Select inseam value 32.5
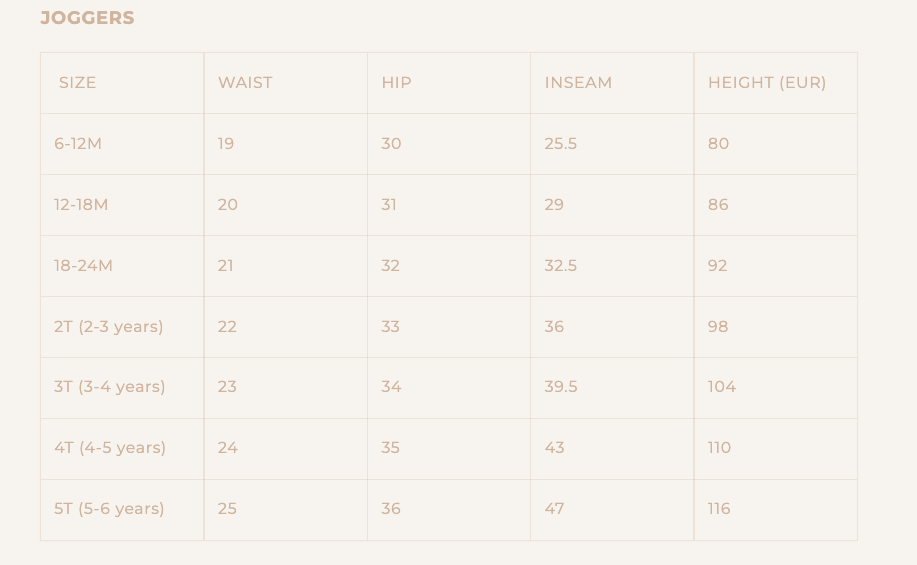917x565 pixels. coord(561,266)
